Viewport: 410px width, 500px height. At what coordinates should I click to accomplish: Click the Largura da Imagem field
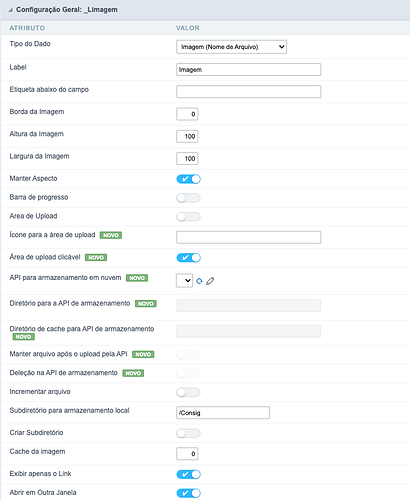pos(187,158)
